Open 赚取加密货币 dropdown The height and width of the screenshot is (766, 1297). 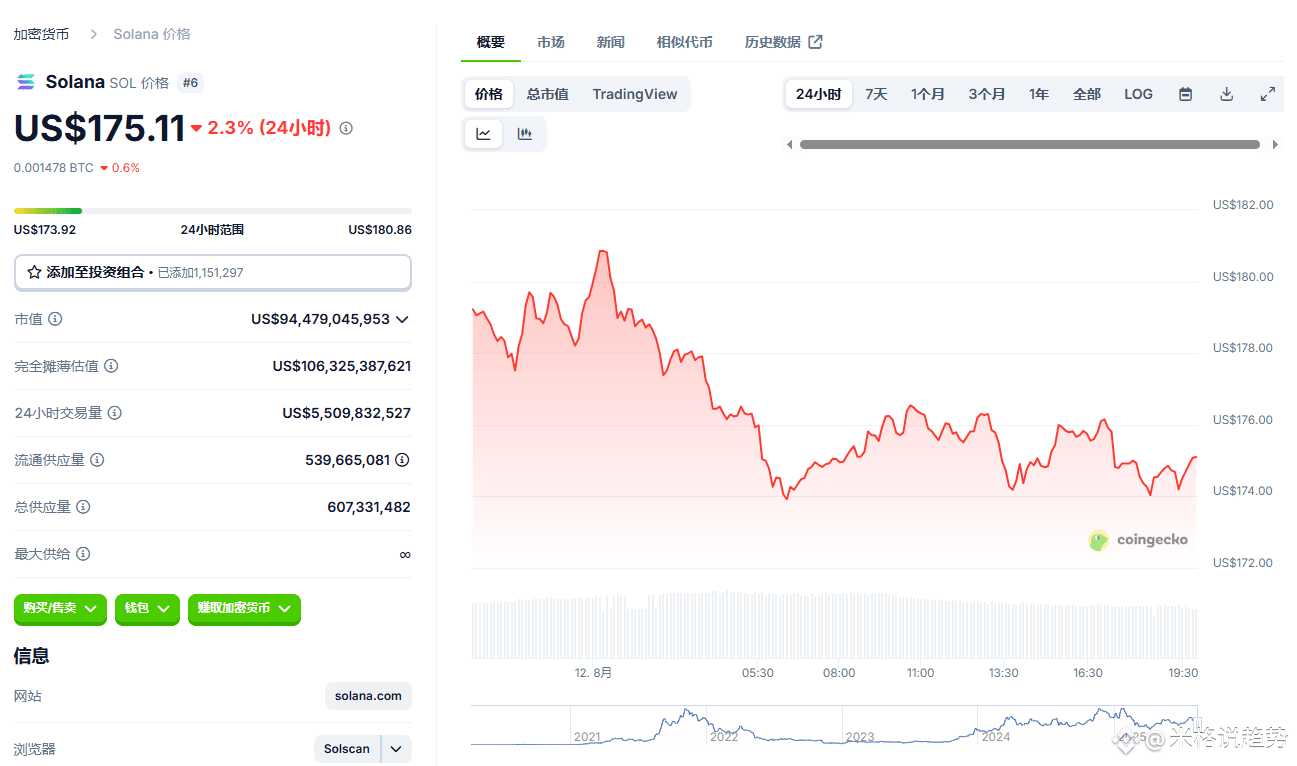coord(244,608)
